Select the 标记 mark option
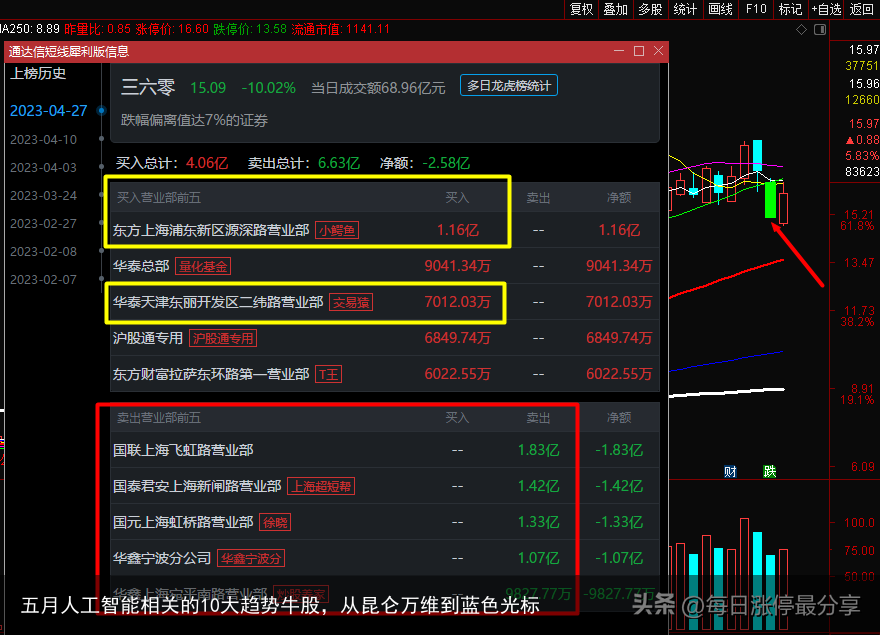This screenshot has height=635, width=880. (x=790, y=9)
